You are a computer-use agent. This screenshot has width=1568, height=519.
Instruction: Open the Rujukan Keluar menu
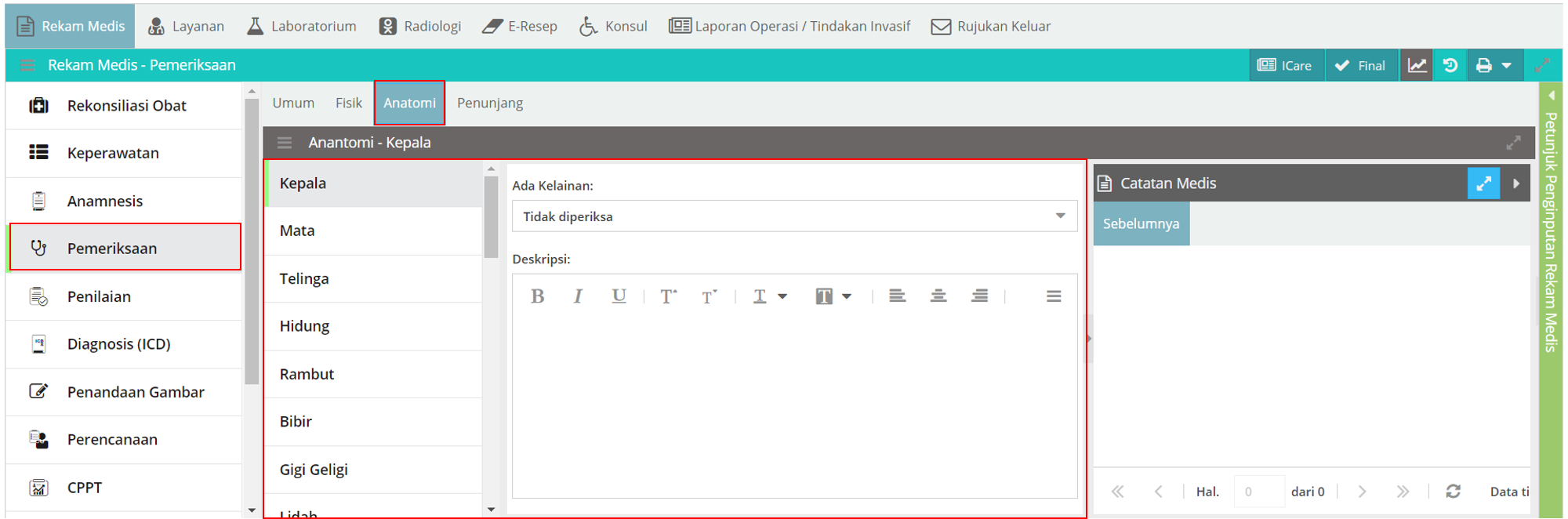991,26
